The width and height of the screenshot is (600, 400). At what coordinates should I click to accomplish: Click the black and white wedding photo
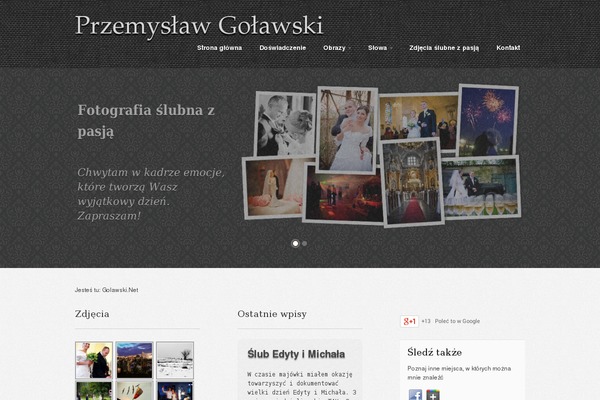point(285,124)
